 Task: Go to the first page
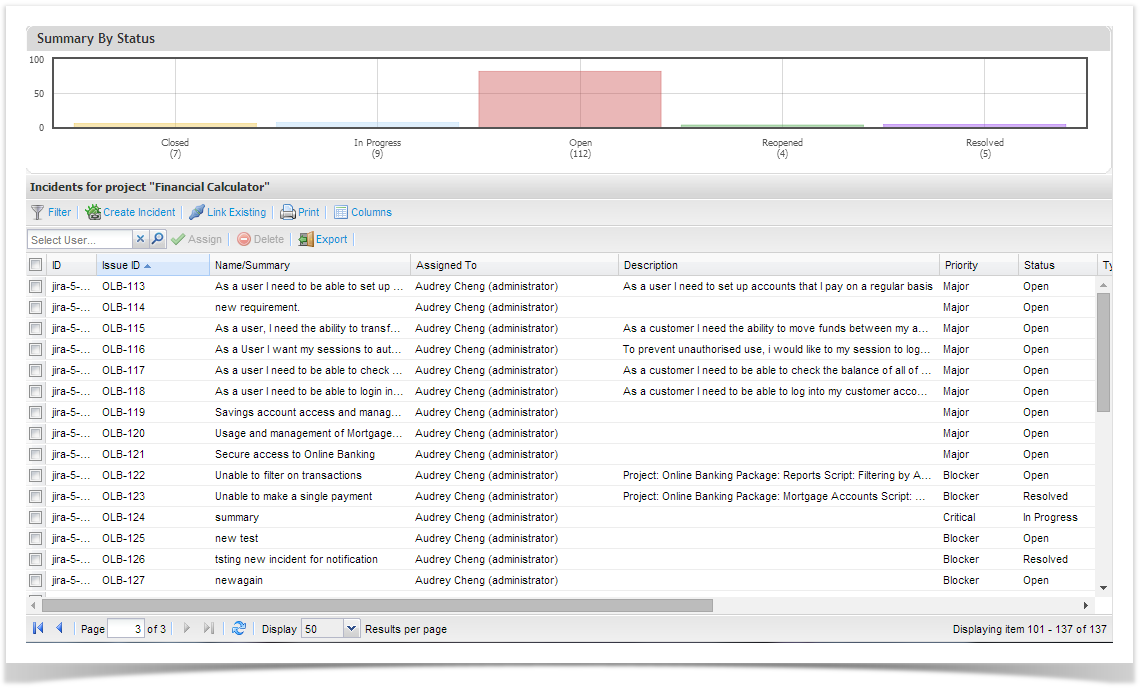click(x=38, y=628)
